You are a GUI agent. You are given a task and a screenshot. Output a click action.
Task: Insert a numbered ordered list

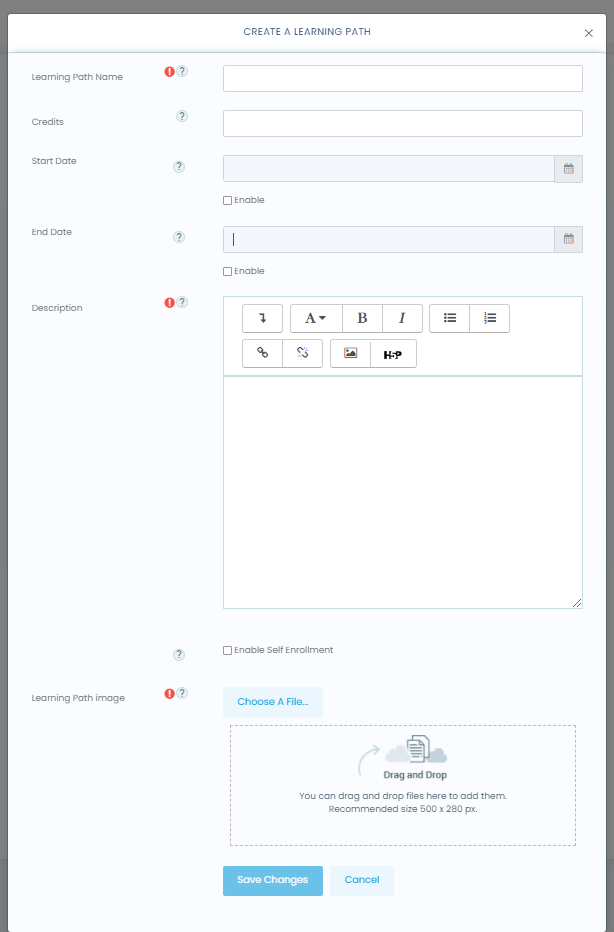490,318
